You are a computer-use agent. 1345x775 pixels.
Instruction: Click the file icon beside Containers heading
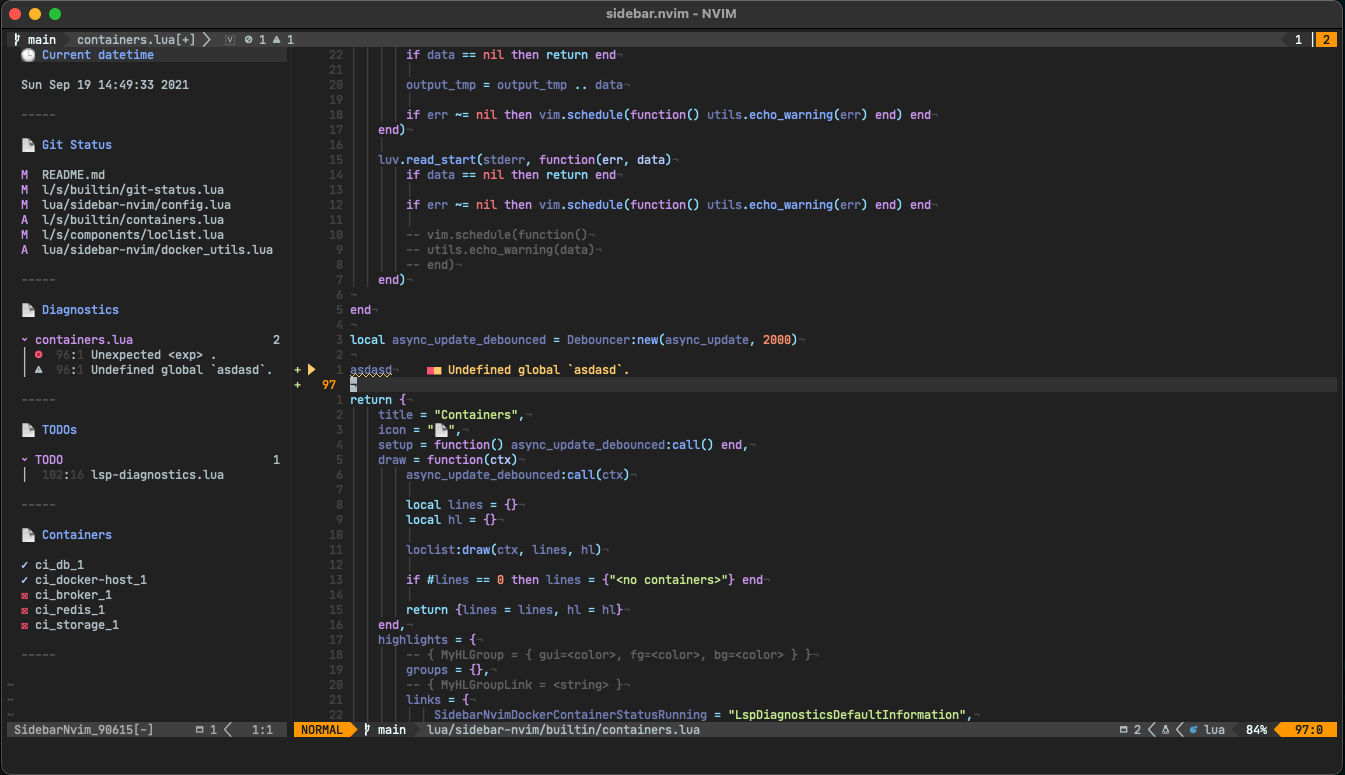[x=28, y=535]
